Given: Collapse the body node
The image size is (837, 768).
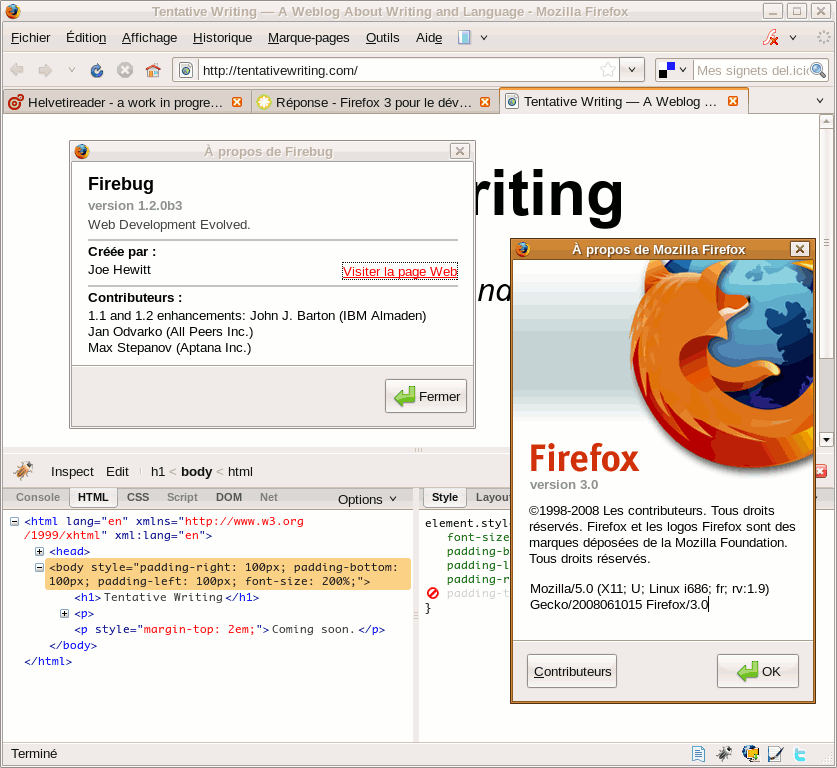Looking at the screenshot, I should [40, 567].
